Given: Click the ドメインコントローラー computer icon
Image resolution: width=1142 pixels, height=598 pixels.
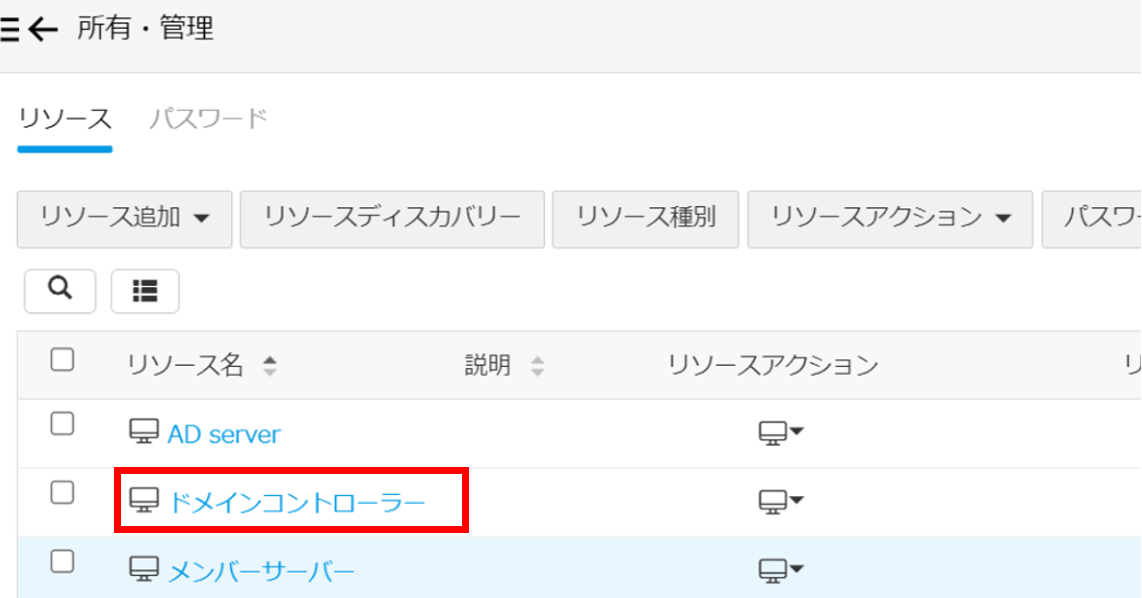Looking at the screenshot, I should [146, 500].
